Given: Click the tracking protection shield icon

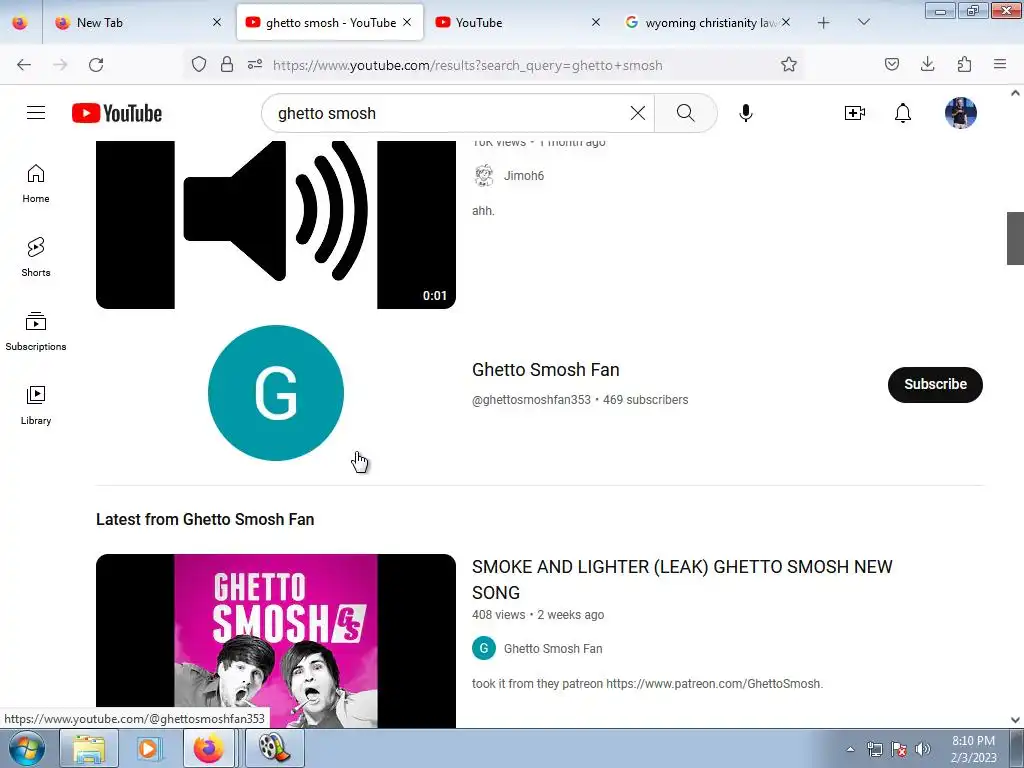Looking at the screenshot, I should (199, 65).
